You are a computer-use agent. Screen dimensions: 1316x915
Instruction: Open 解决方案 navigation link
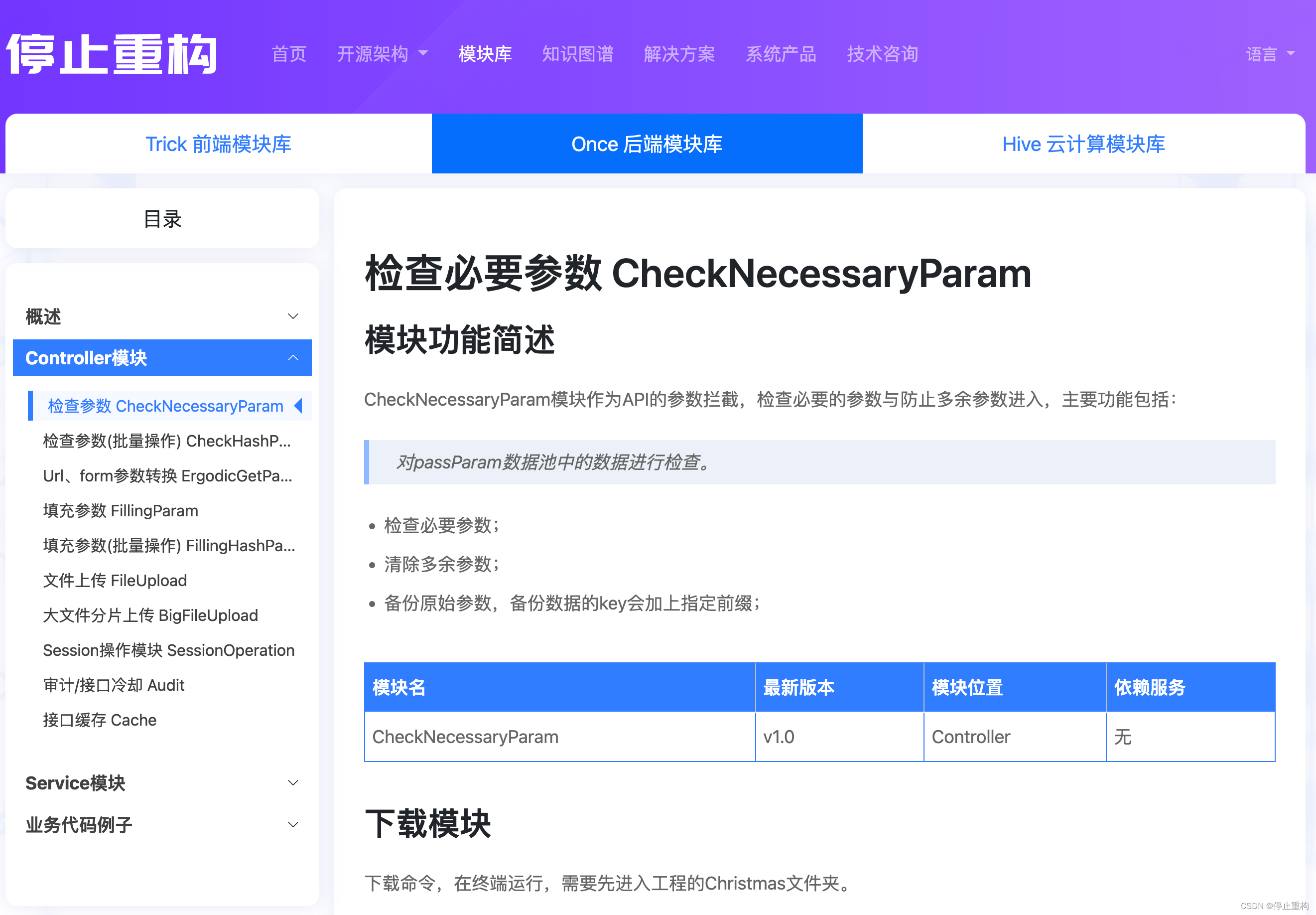[x=679, y=54]
